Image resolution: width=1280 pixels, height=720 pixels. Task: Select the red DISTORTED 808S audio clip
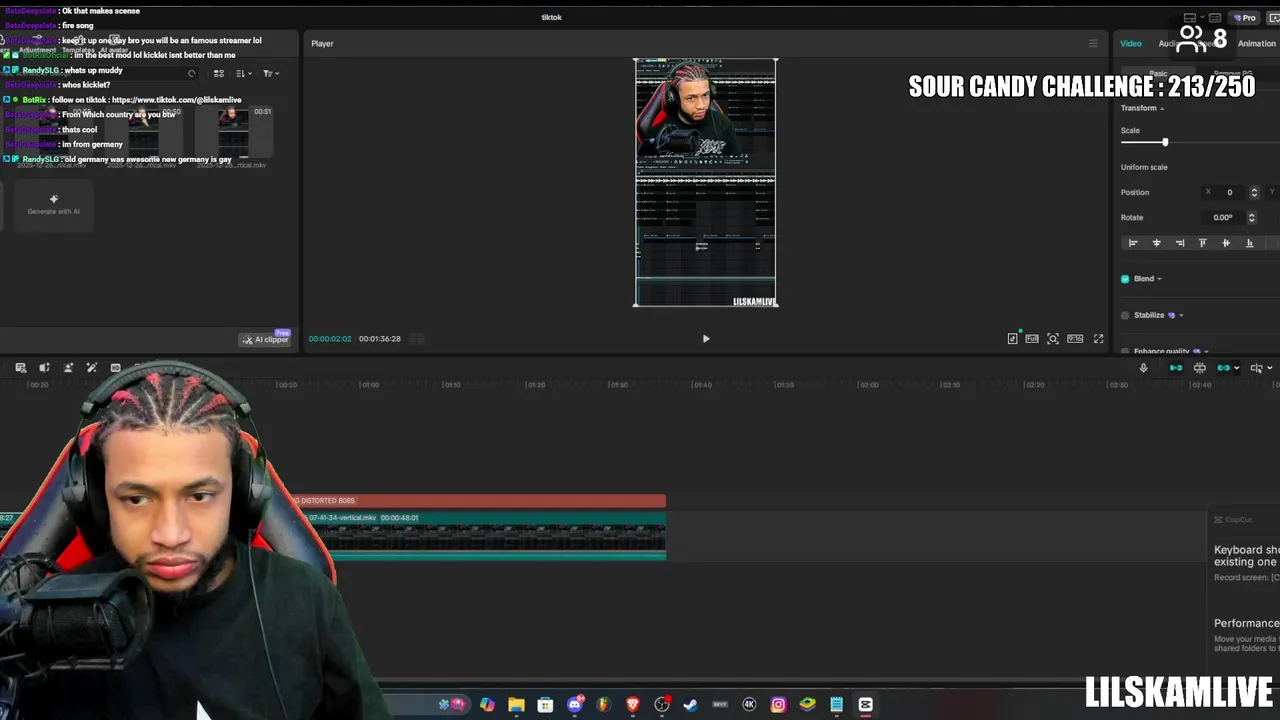(476, 501)
